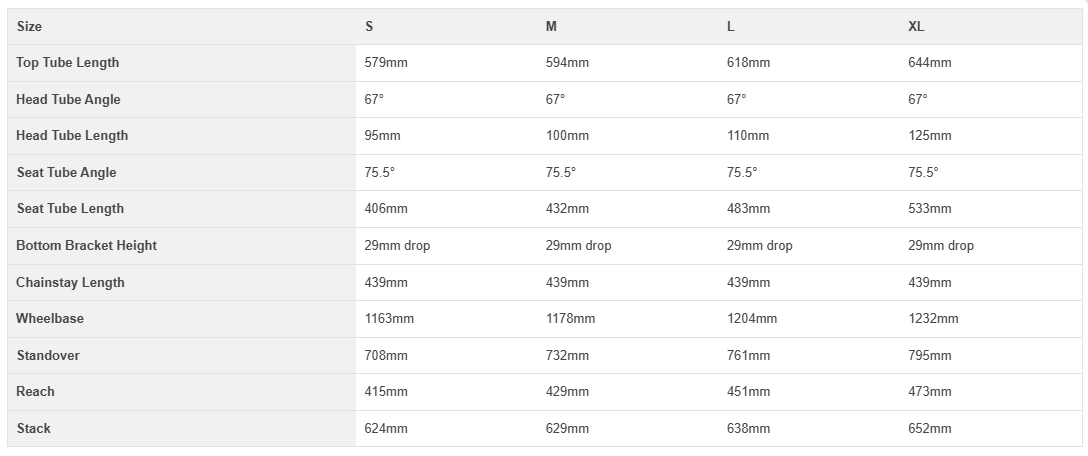Click the Seat Tube Length row label
Viewport: 1088px width, 456px height.
pyautogui.click(x=70, y=208)
